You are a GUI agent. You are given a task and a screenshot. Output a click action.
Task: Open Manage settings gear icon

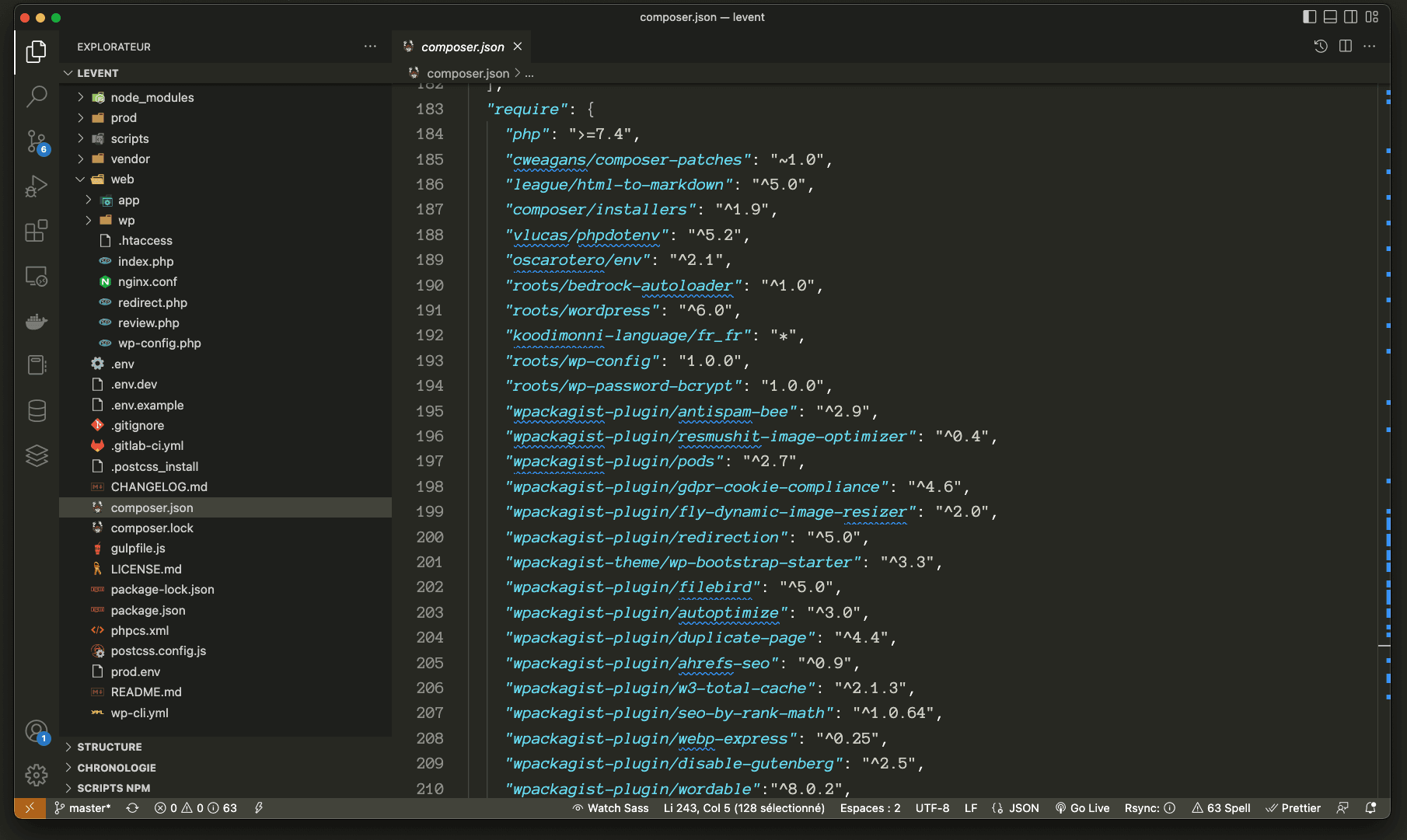37,775
